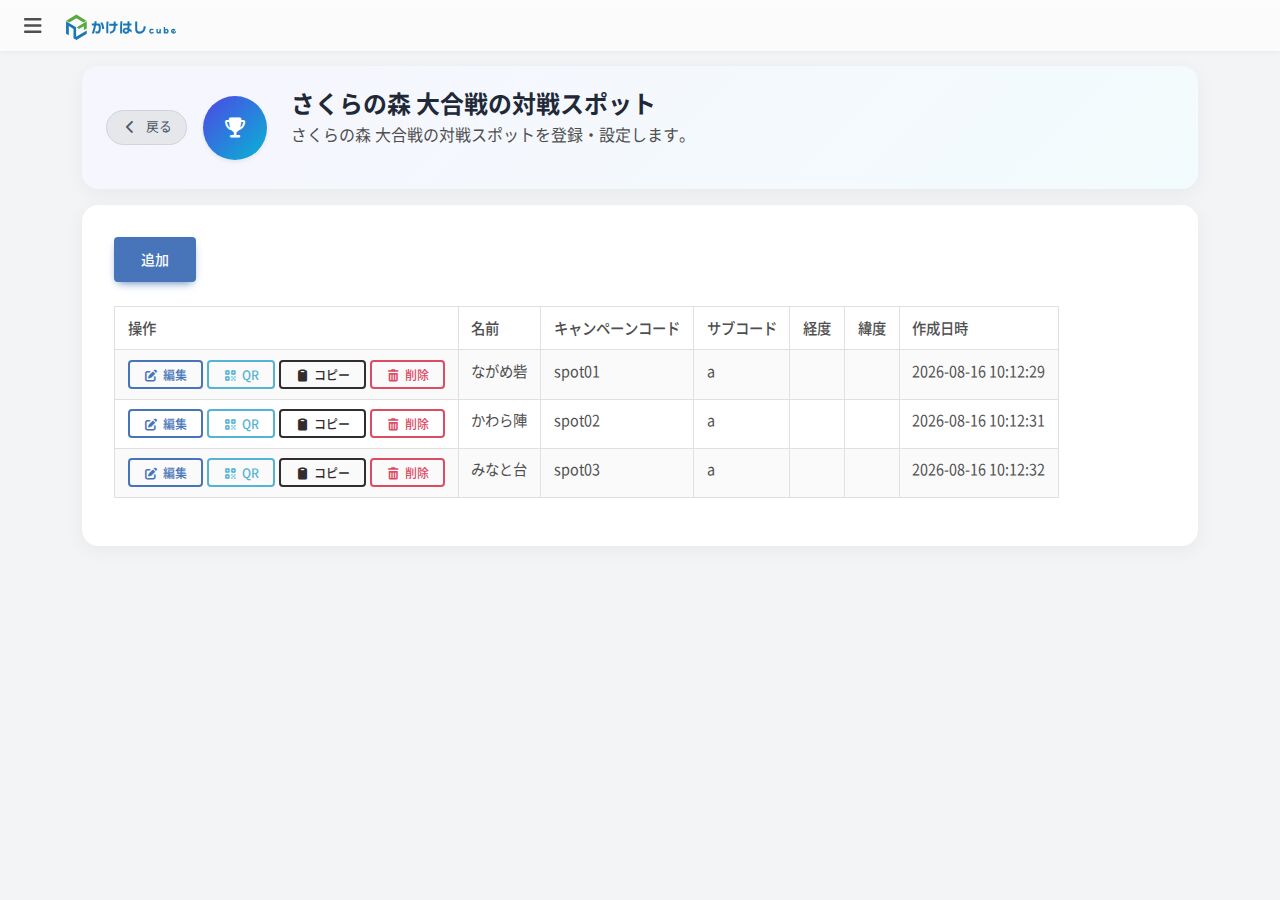Click the spot01 campaign code
This screenshot has width=1280, height=900.
tap(577, 372)
